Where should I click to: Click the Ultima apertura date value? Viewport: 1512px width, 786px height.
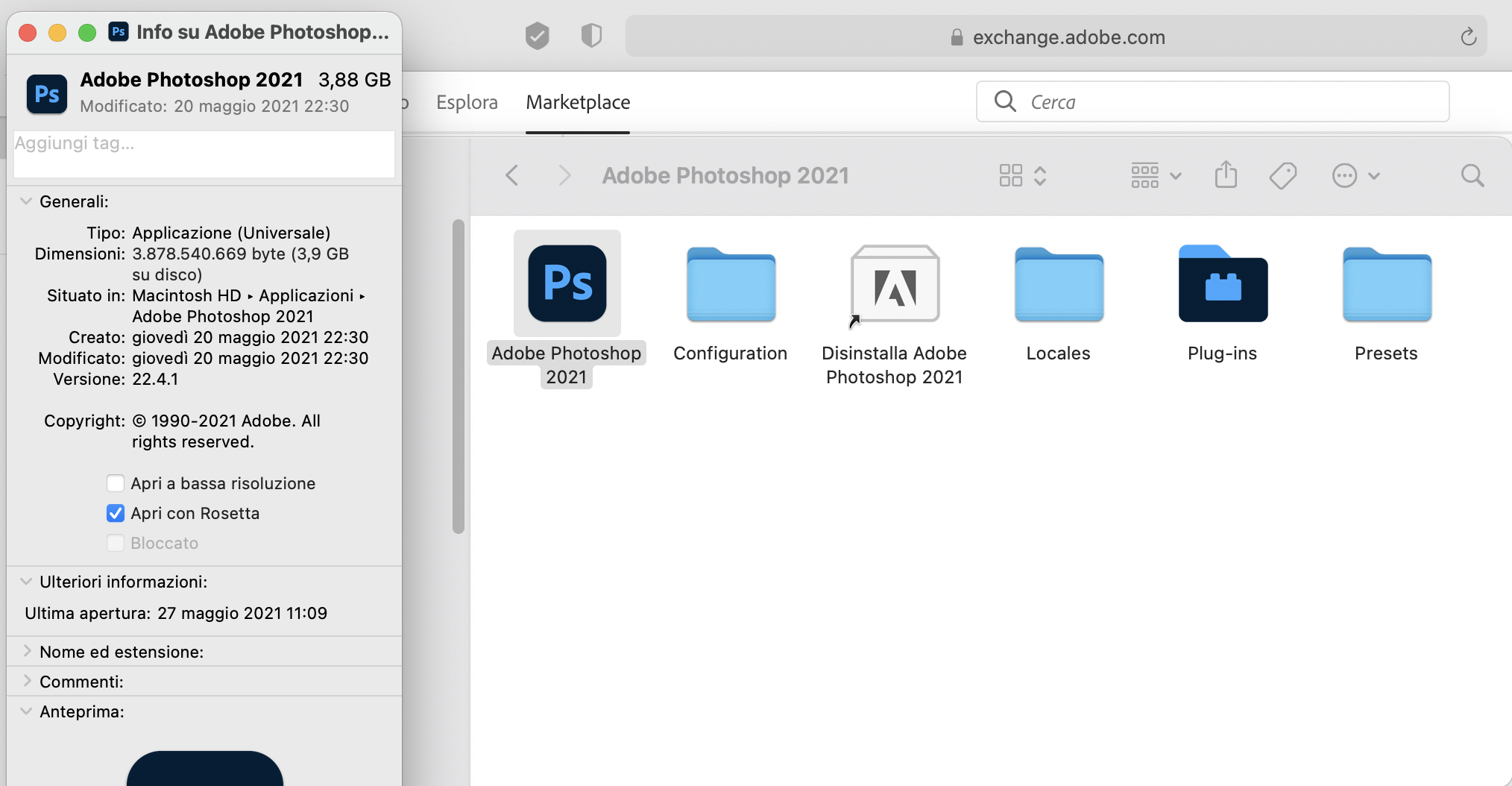[242, 613]
